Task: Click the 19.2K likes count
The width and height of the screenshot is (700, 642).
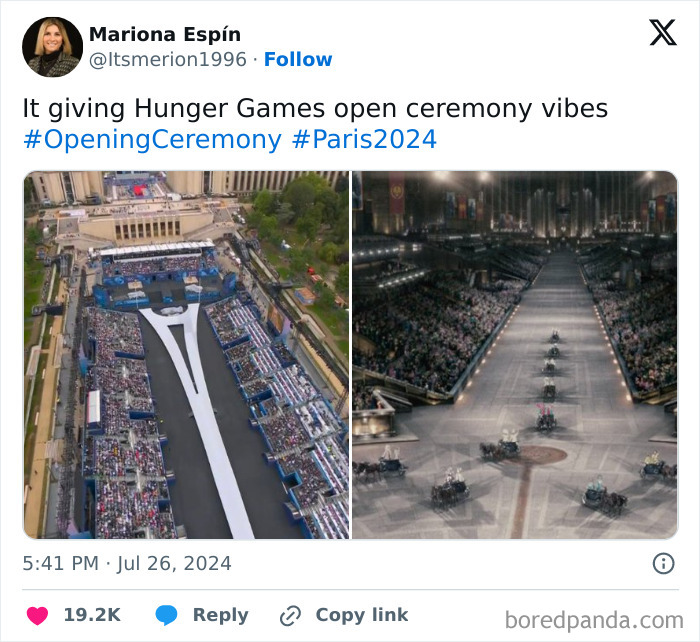Action: (92, 615)
